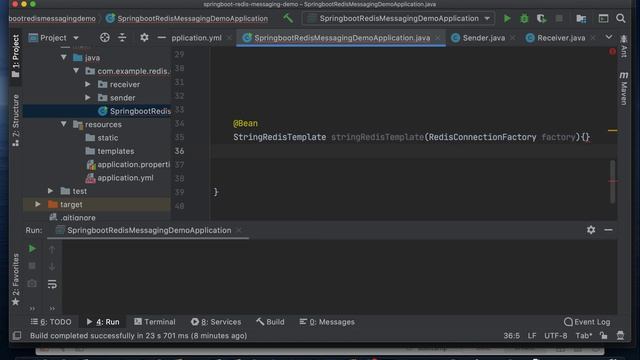Expand the target folder
The height and width of the screenshot is (360, 640).
pos(38,204)
